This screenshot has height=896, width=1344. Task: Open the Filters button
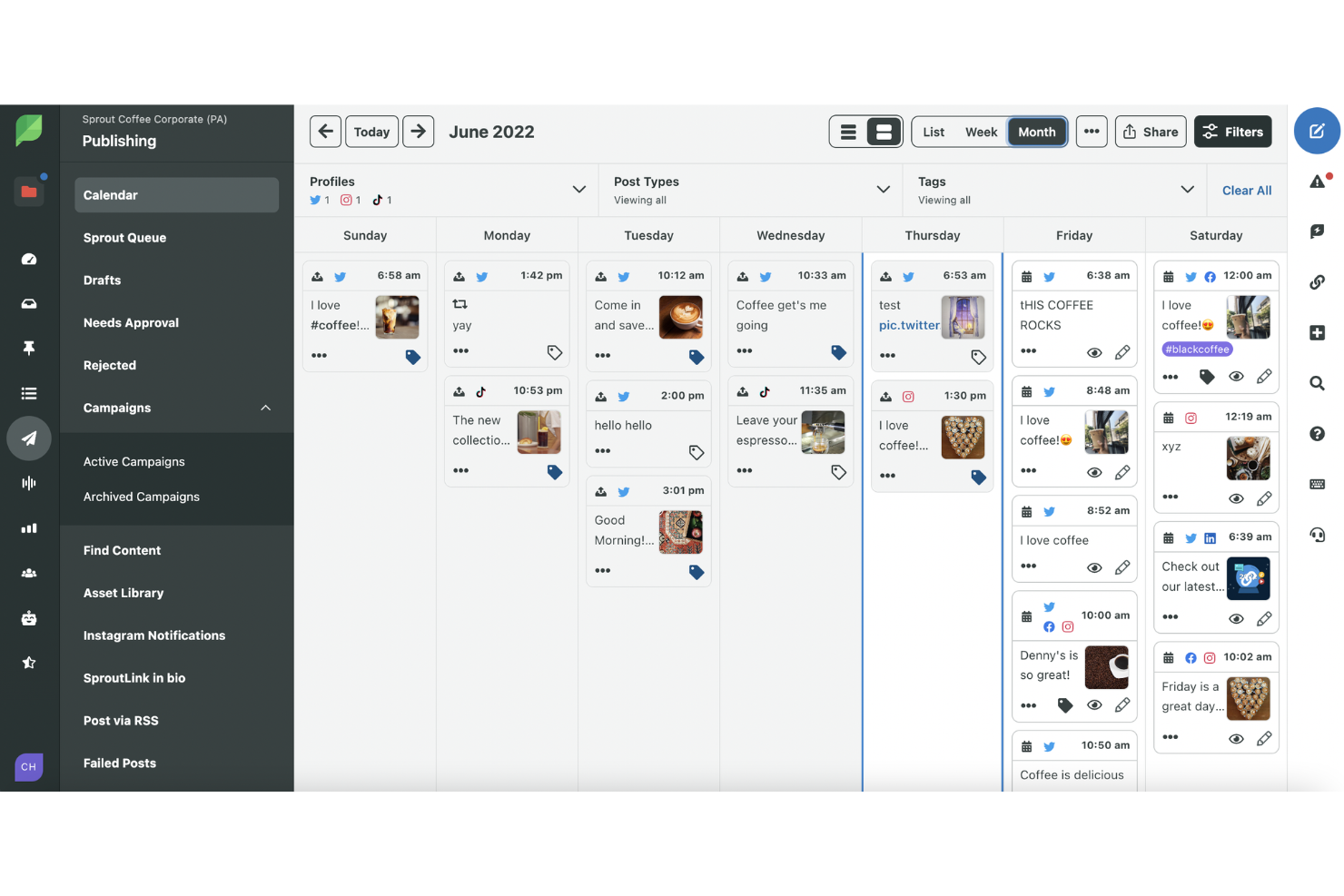[x=1233, y=132]
